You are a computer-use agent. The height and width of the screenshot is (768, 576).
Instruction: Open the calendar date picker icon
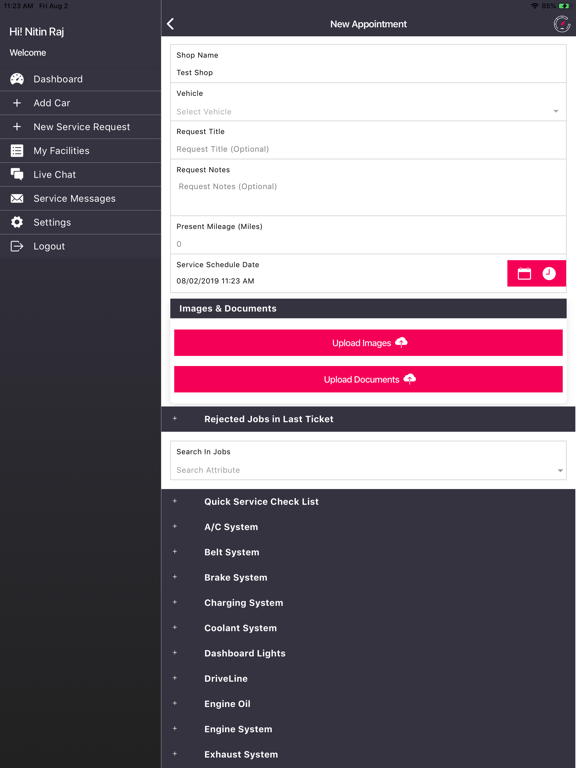tap(524, 273)
